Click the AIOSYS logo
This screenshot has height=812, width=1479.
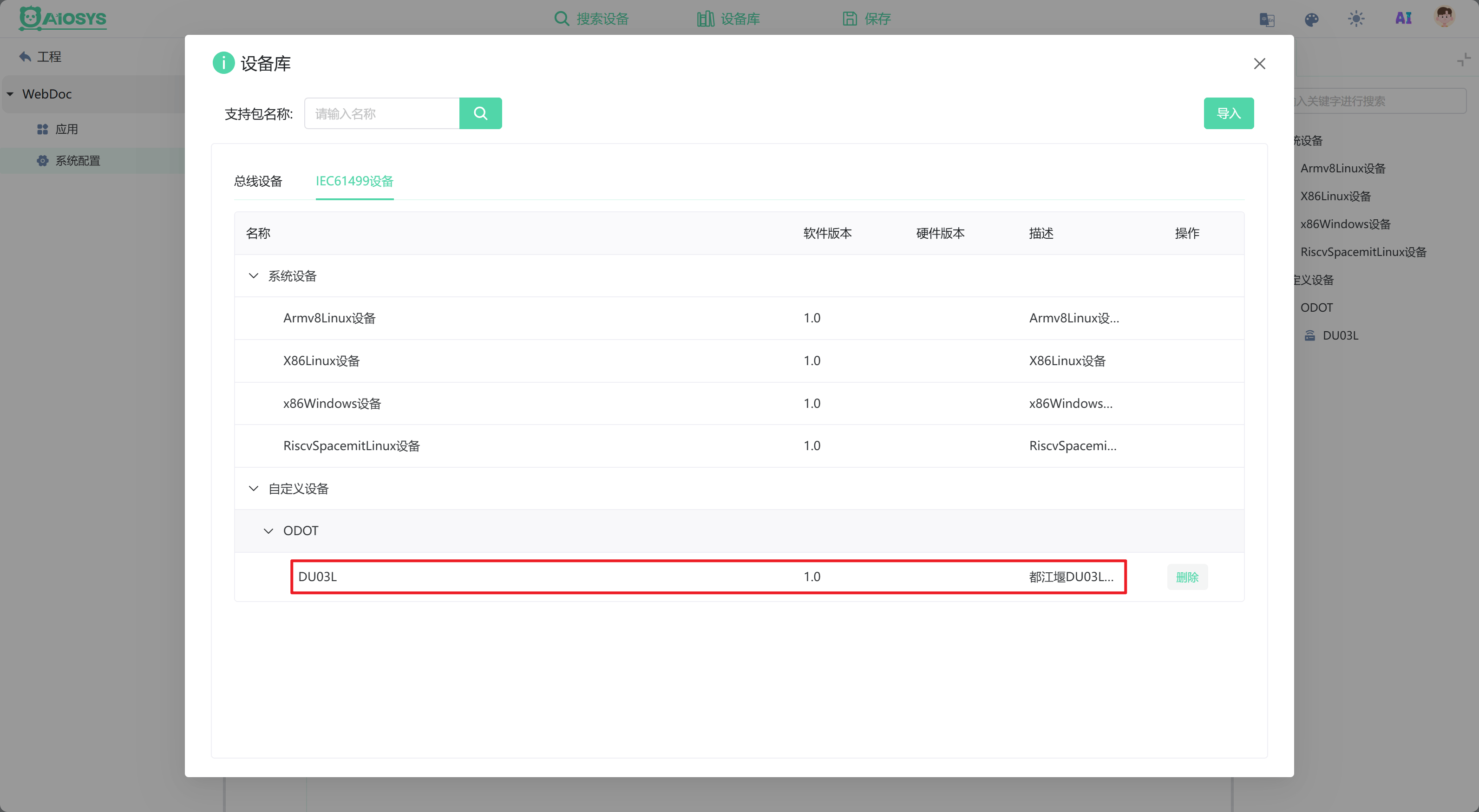coord(63,19)
